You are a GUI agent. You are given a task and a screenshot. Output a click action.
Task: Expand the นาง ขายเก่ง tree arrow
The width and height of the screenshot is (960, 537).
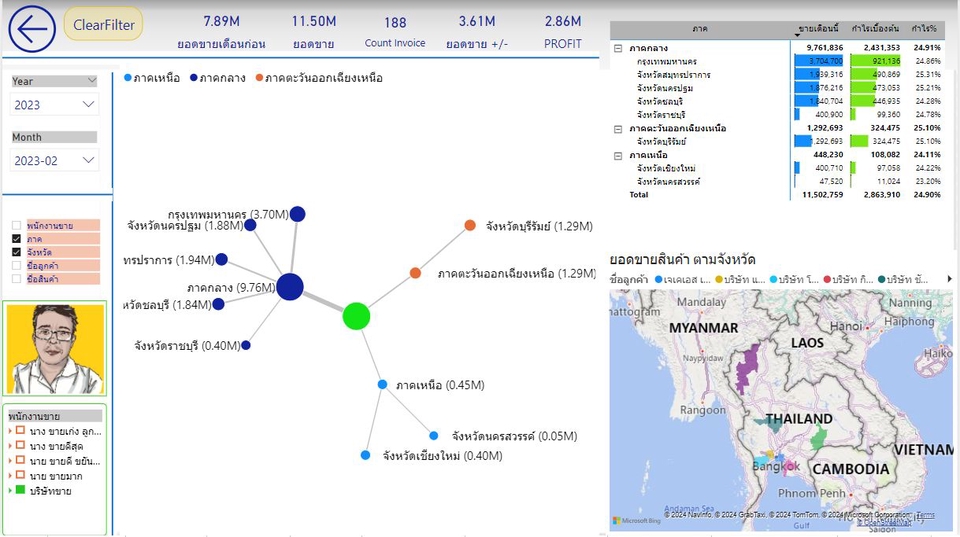pos(10,431)
